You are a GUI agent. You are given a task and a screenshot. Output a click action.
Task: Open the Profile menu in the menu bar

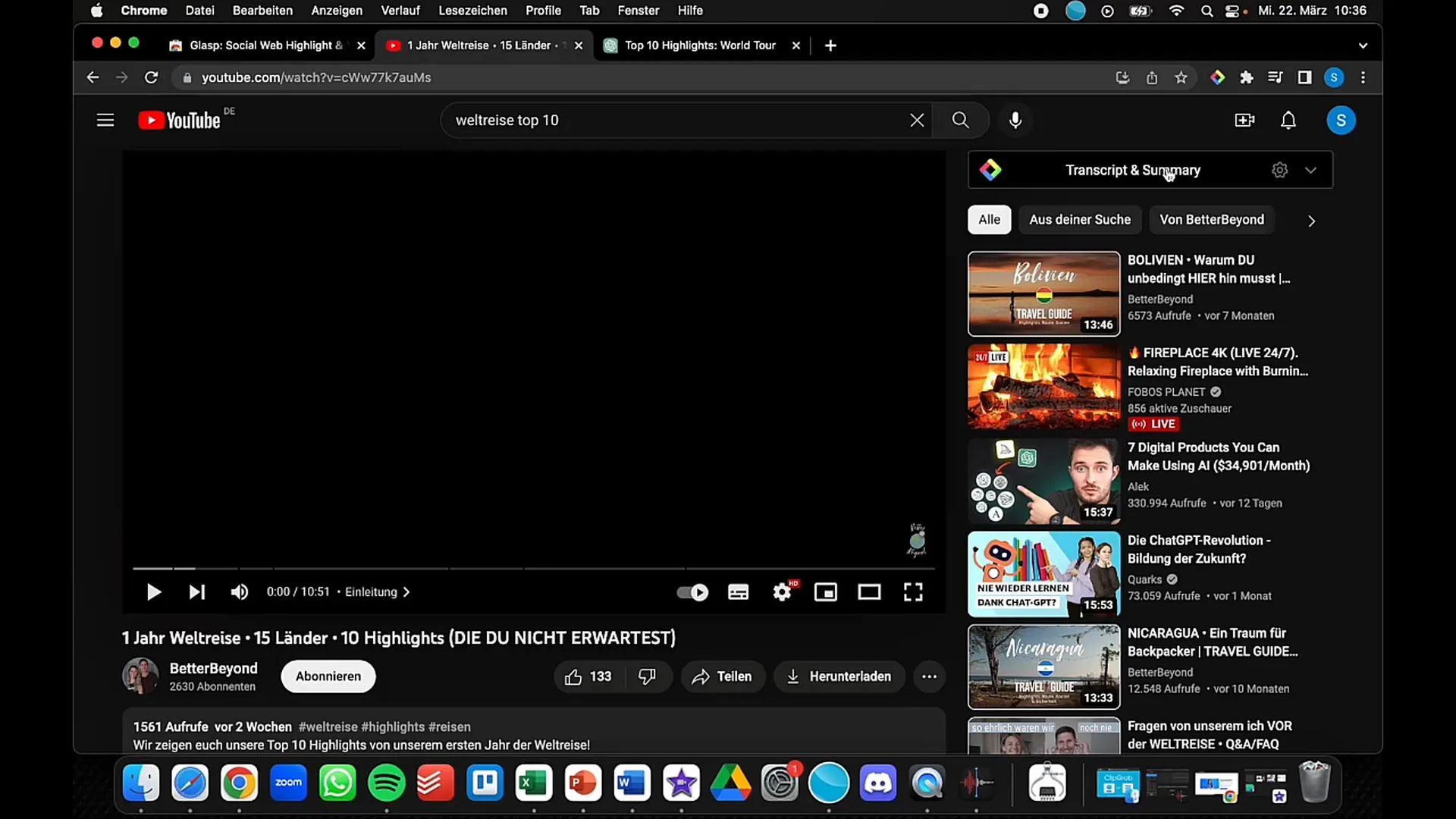point(543,11)
